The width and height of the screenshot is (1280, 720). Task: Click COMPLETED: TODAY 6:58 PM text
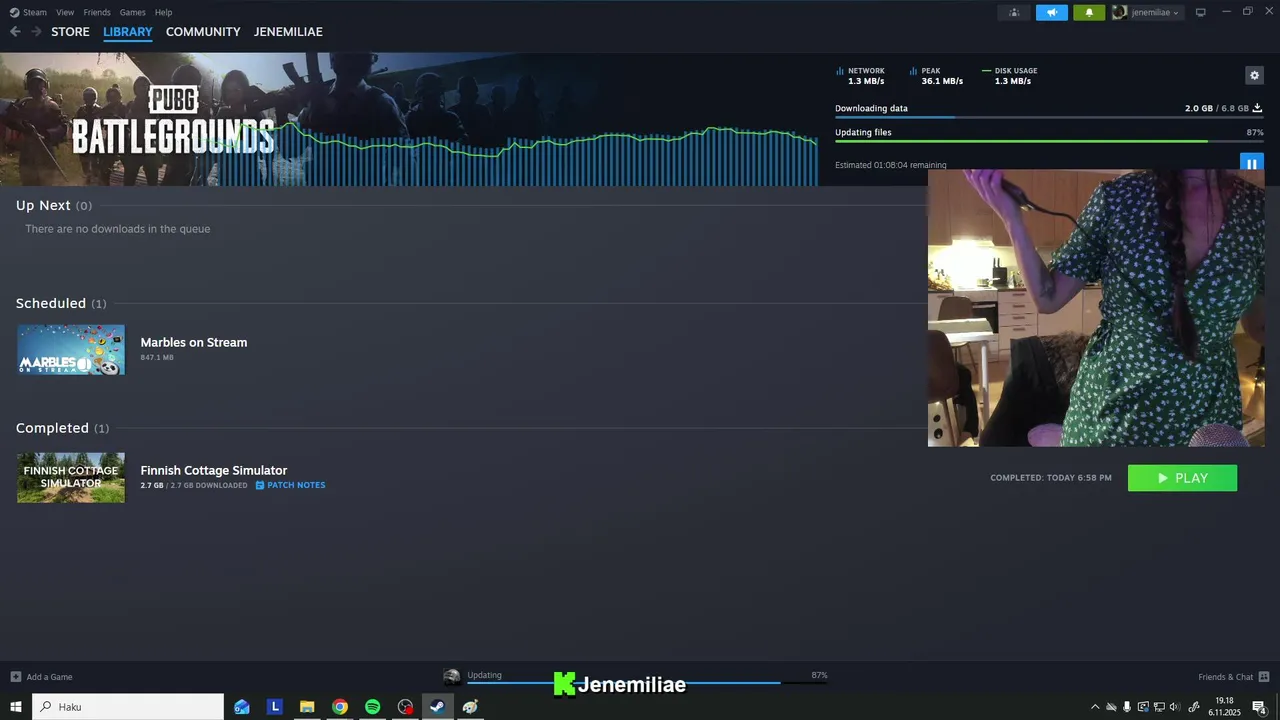tap(1051, 478)
